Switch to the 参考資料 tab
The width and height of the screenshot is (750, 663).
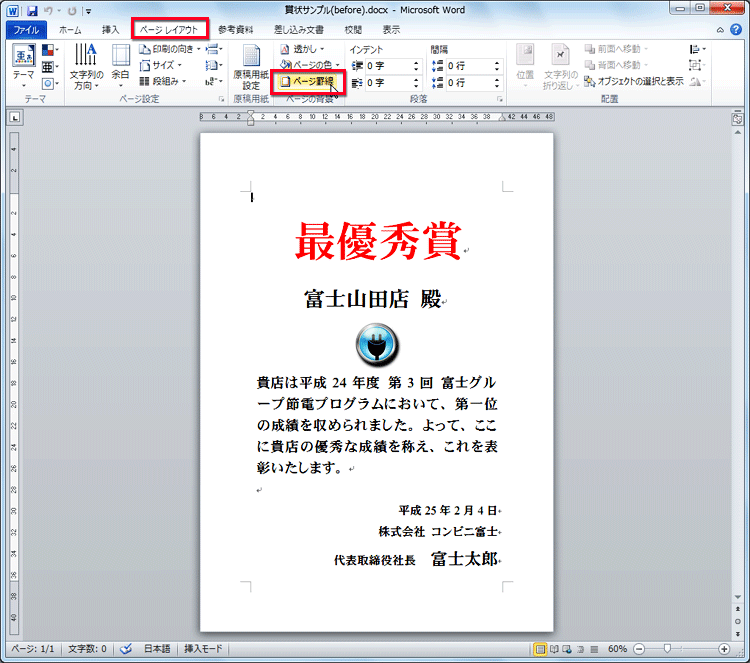point(235,30)
